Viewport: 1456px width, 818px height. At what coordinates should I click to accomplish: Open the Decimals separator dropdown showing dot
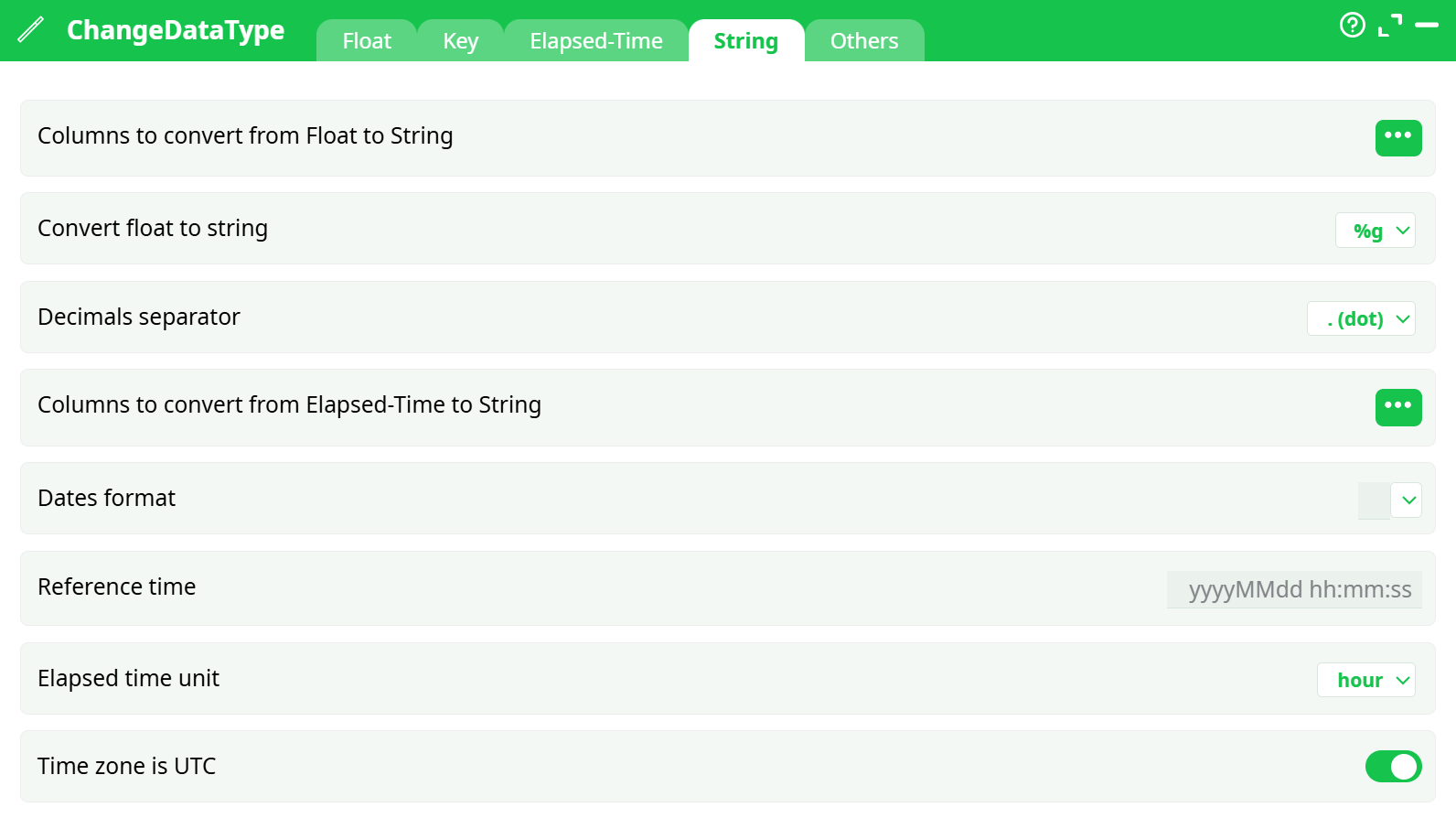1361,318
